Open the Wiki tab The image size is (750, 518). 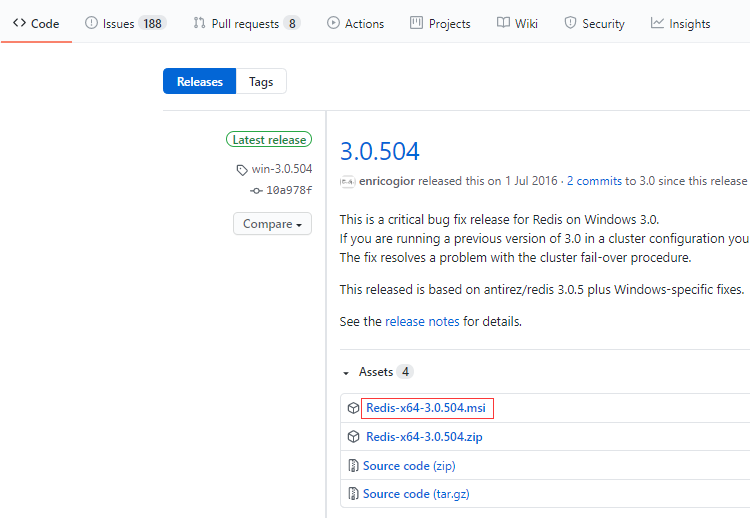coord(518,23)
